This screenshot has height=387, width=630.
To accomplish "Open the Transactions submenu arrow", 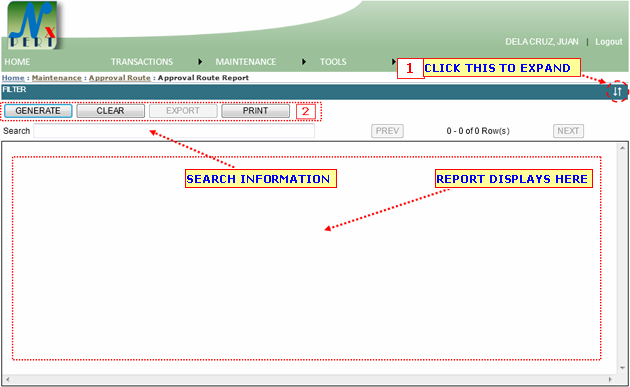I will pyautogui.click(x=200, y=62).
